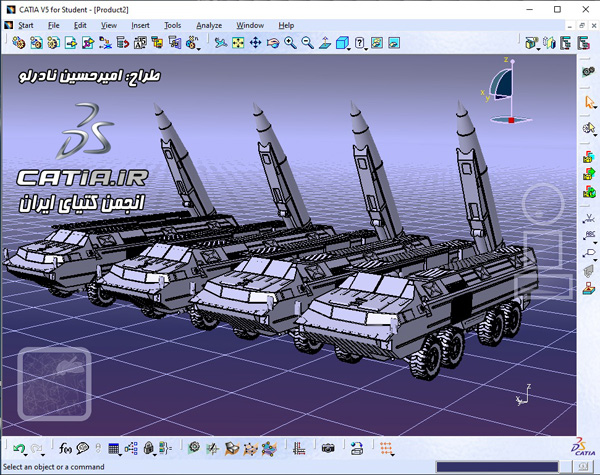Select the Normal View icon
Viewport: 600px width, 475px height.
pos(325,42)
